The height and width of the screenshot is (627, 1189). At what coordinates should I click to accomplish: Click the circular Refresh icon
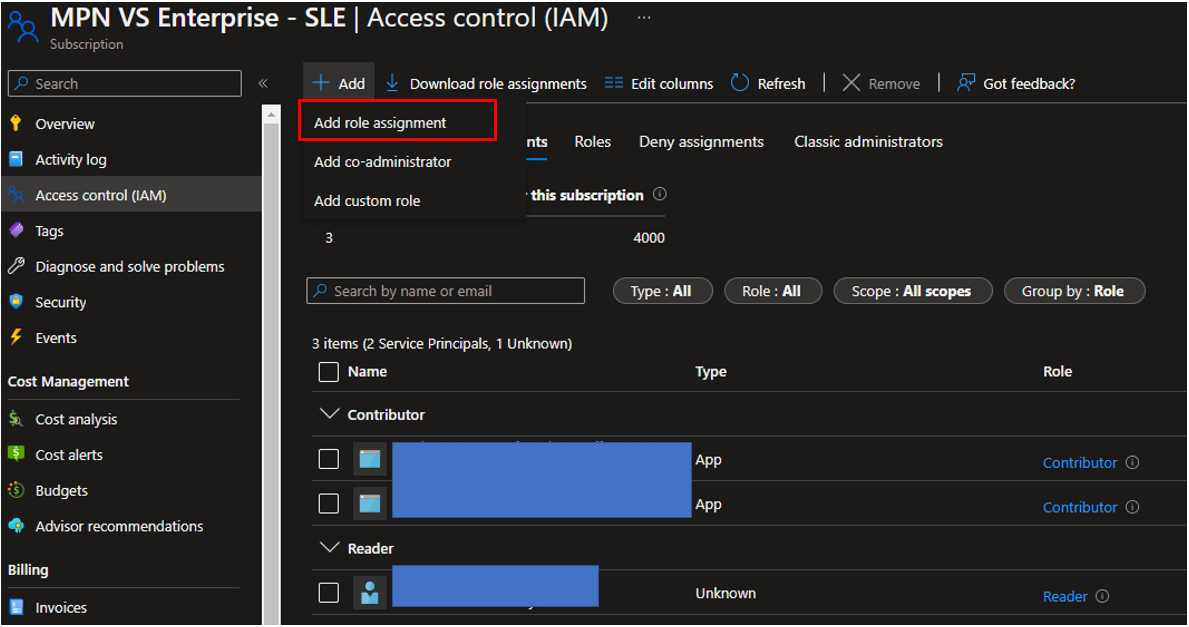(x=739, y=83)
